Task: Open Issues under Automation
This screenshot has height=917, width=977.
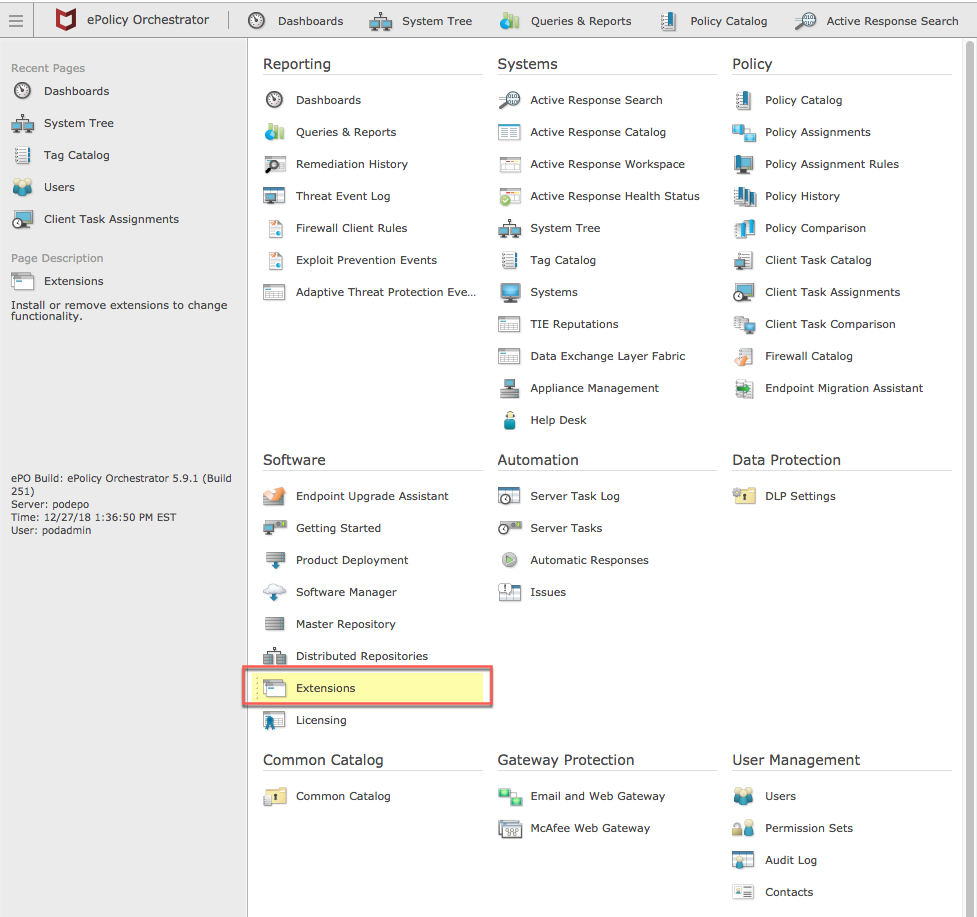Action: 548,592
